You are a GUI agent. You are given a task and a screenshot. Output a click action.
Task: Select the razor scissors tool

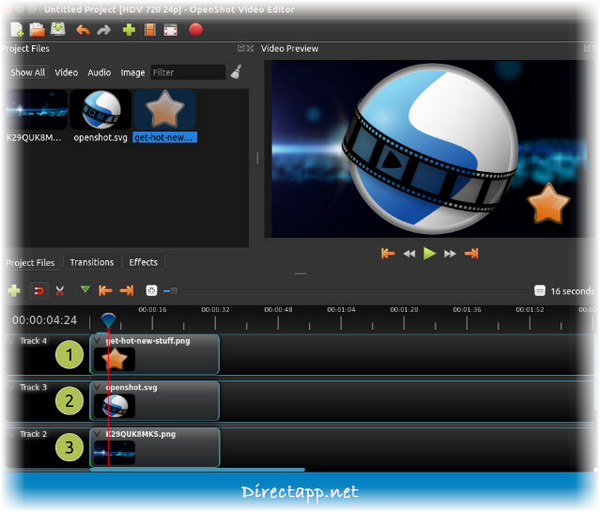pyautogui.click(x=60, y=291)
